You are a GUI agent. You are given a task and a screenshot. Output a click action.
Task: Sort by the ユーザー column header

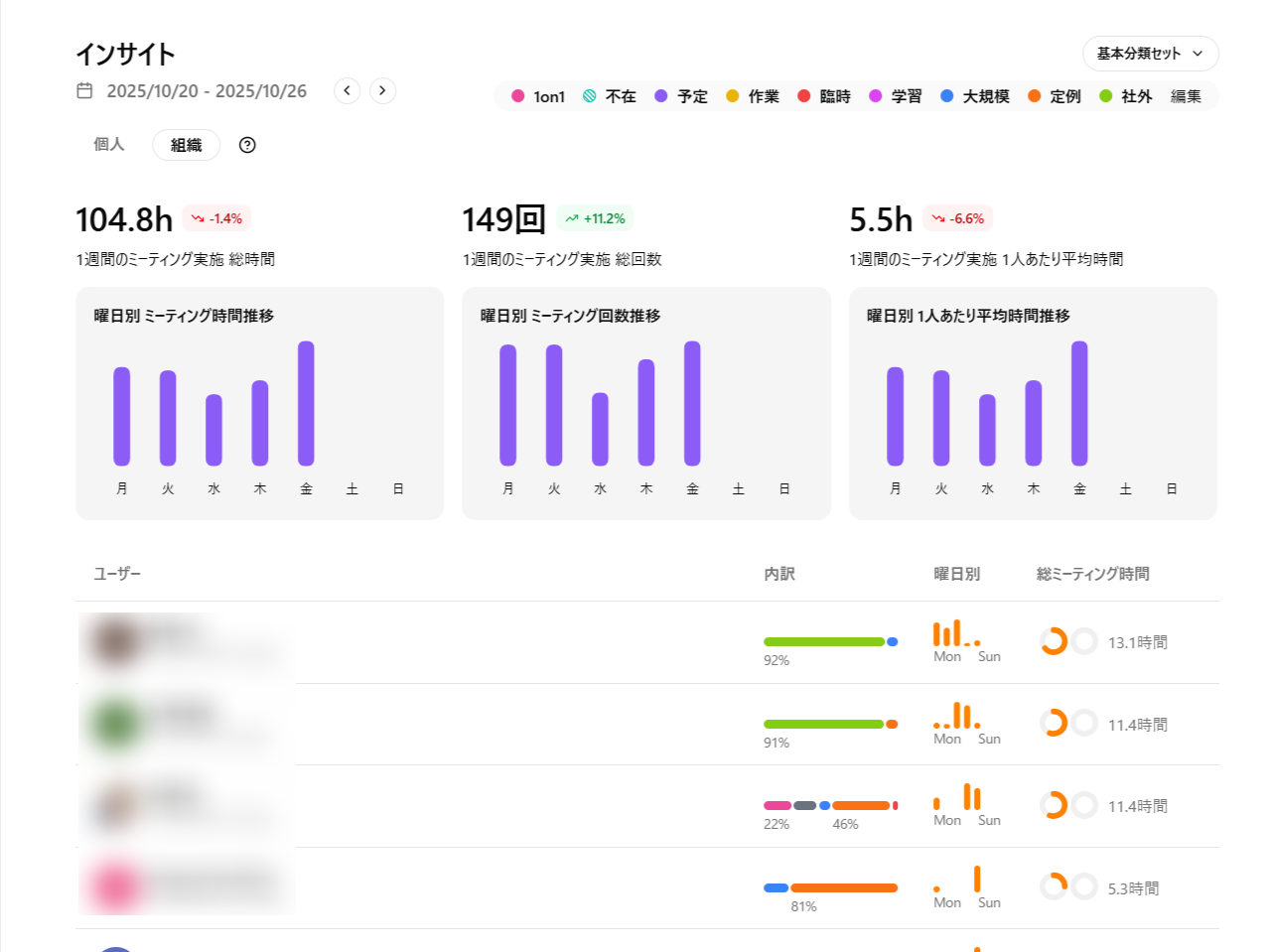click(117, 574)
